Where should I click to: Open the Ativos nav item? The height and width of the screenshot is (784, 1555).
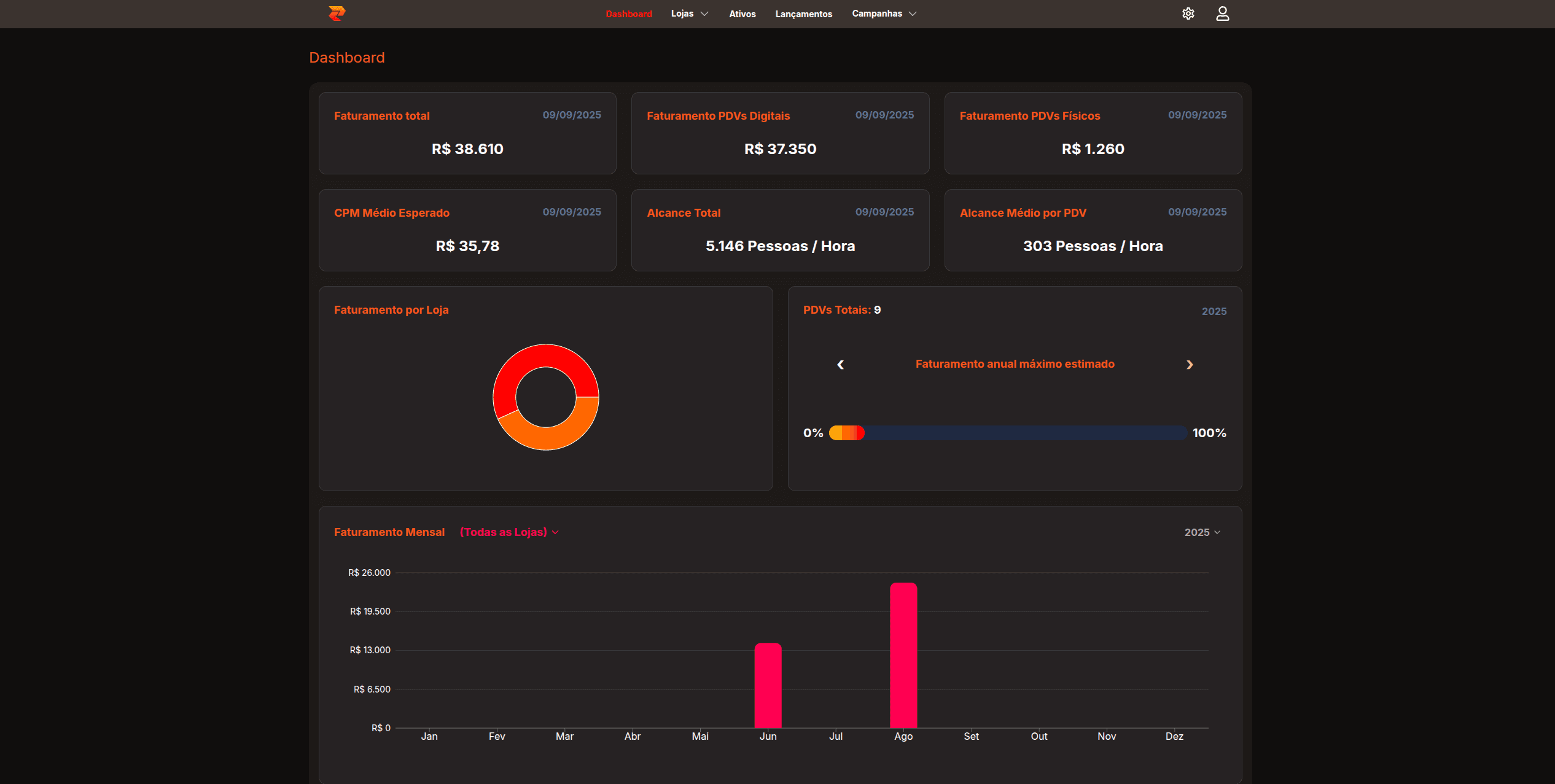[742, 14]
